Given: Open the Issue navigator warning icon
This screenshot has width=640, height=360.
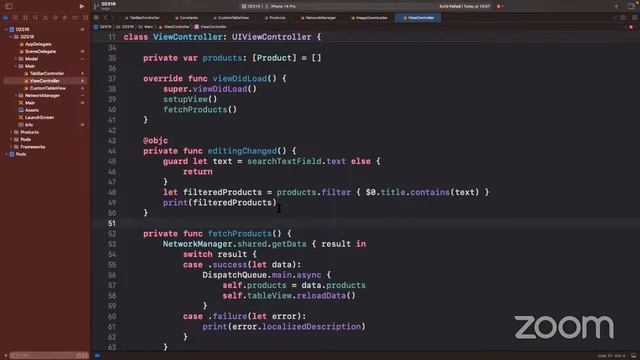Looking at the screenshot, I should (x=45, y=18).
